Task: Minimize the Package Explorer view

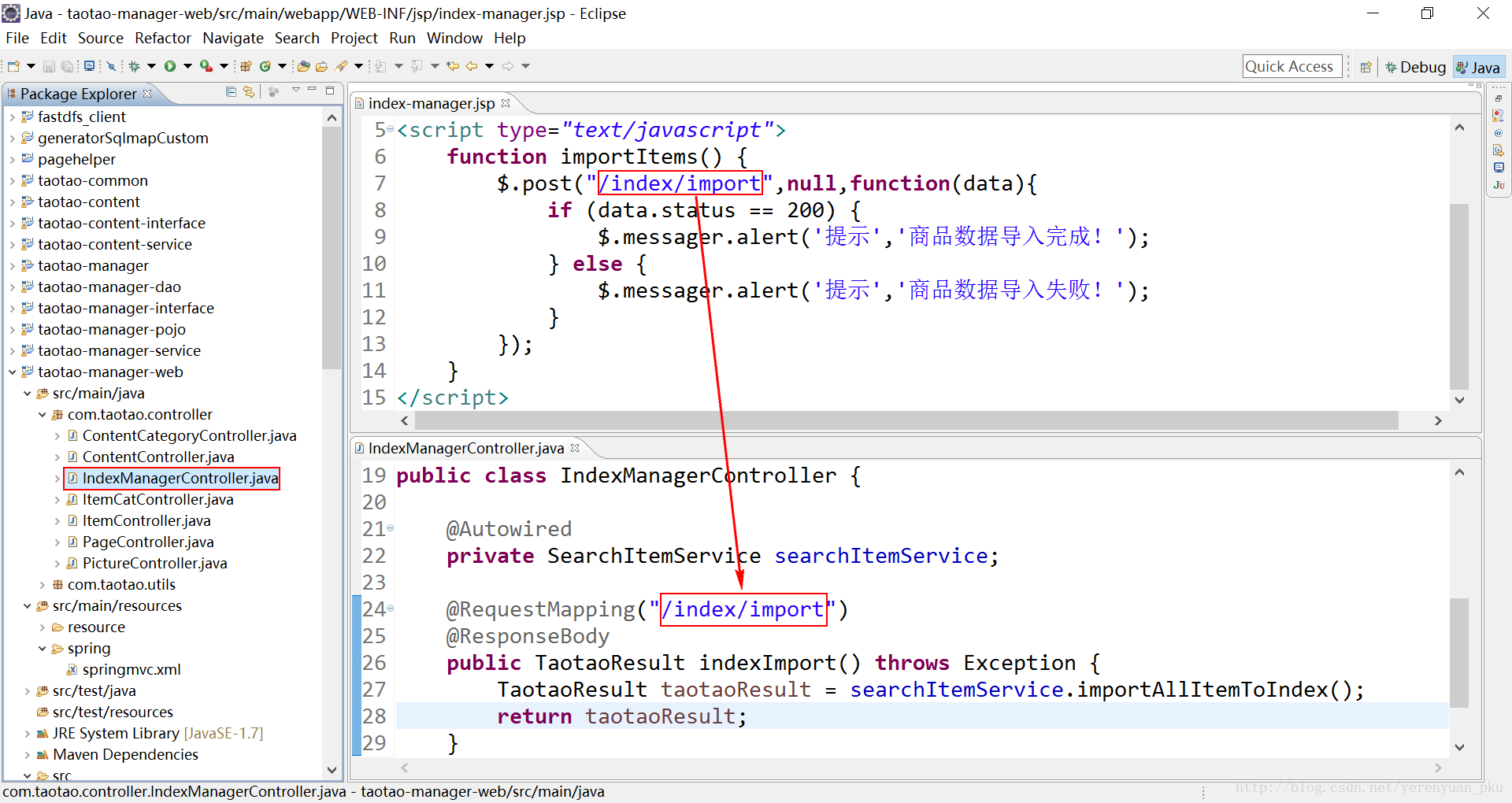Action: click(x=312, y=90)
